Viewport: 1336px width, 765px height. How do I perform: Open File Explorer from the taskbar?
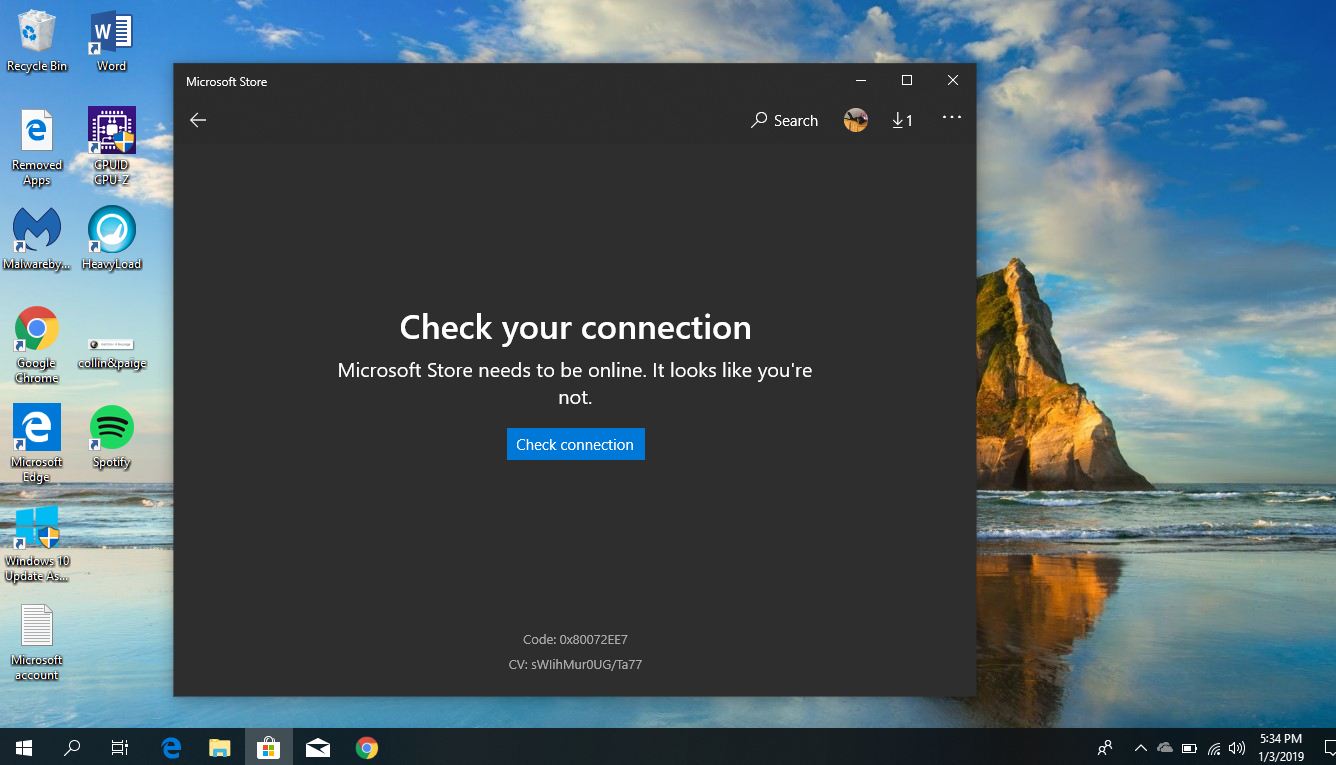[x=220, y=747]
